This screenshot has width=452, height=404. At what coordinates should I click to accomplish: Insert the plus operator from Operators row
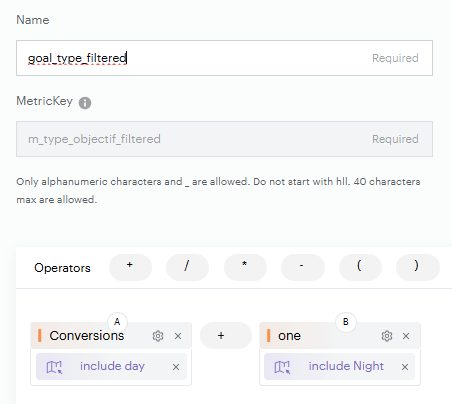click(130, 267)
